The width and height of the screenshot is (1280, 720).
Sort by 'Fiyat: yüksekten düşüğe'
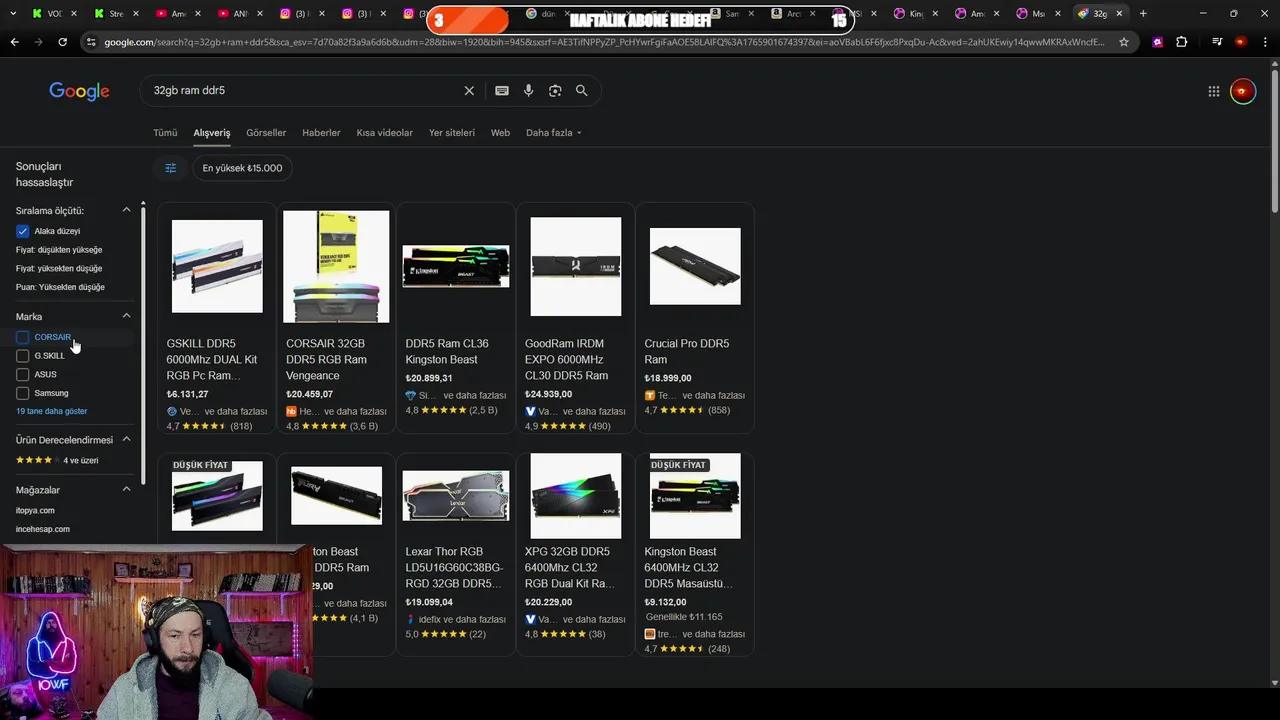(x=59, y=269)
